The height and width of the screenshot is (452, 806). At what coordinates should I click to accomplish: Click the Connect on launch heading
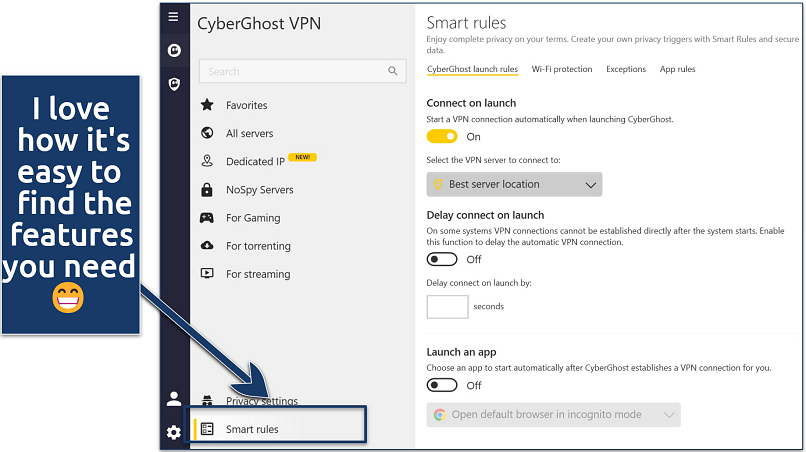pyautogui.click(x=471, y=103)
